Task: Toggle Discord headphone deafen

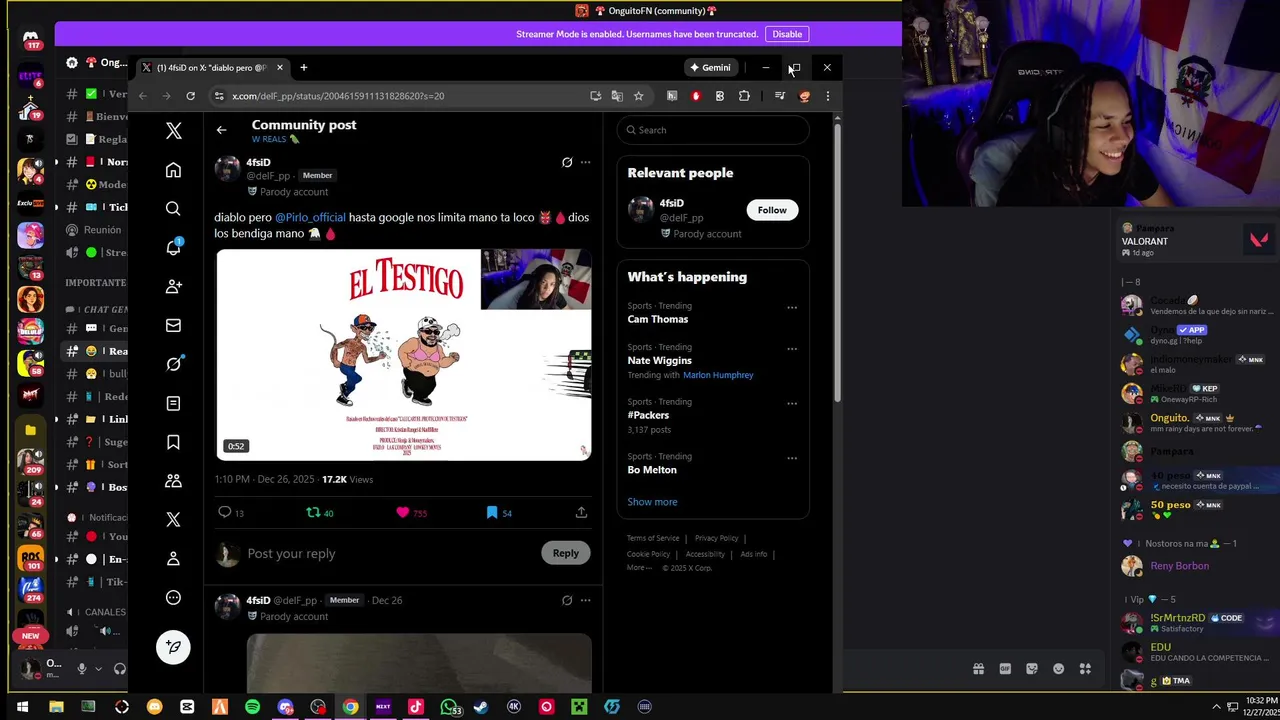Action: click(x=119, y=668)
